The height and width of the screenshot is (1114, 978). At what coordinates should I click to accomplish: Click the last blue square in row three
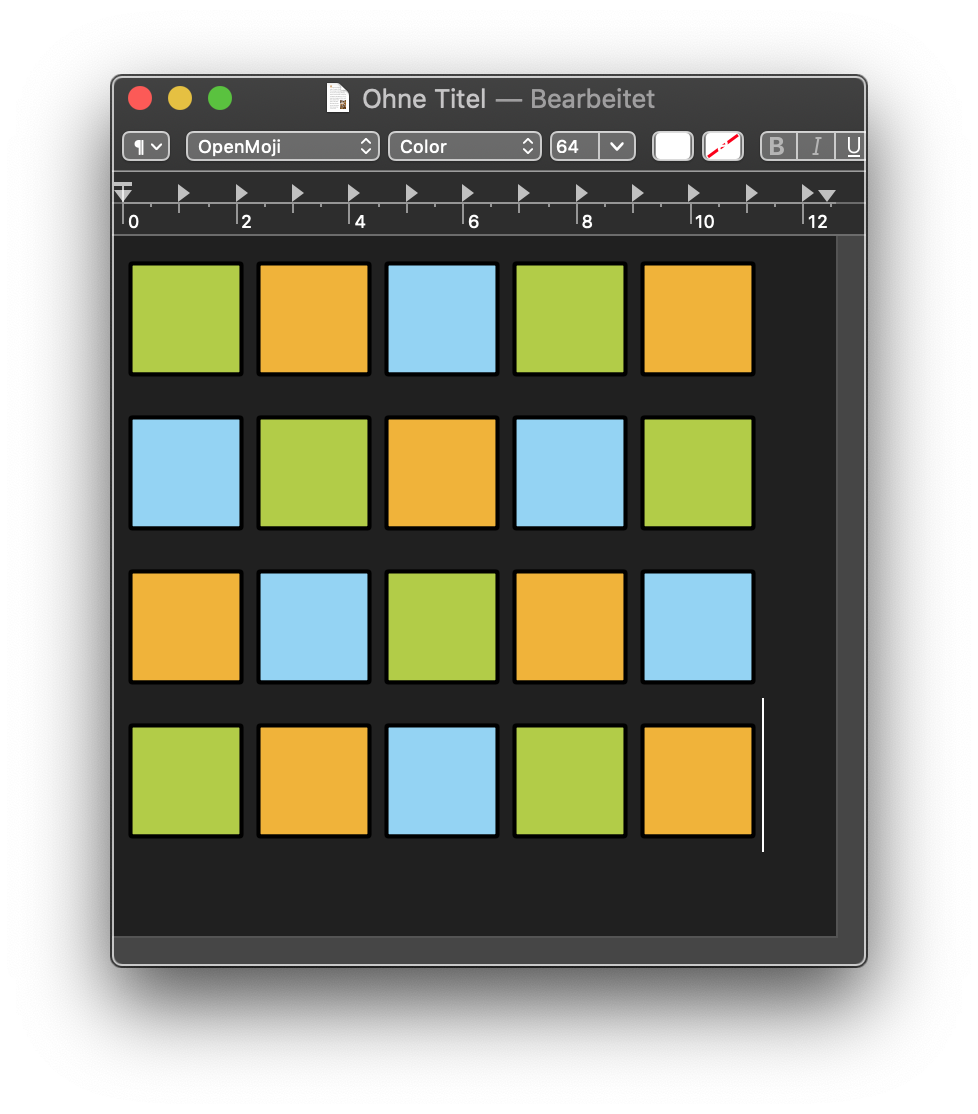697,627
